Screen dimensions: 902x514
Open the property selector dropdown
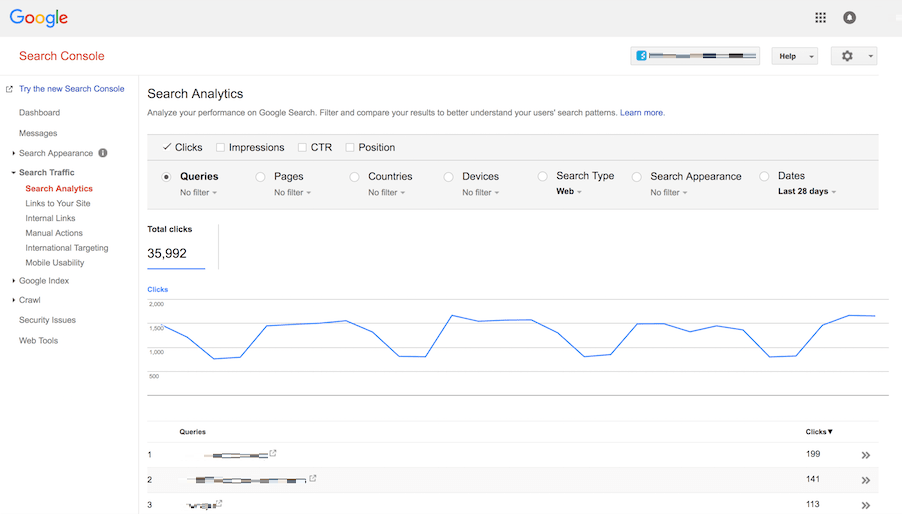[x=695, y=56]
